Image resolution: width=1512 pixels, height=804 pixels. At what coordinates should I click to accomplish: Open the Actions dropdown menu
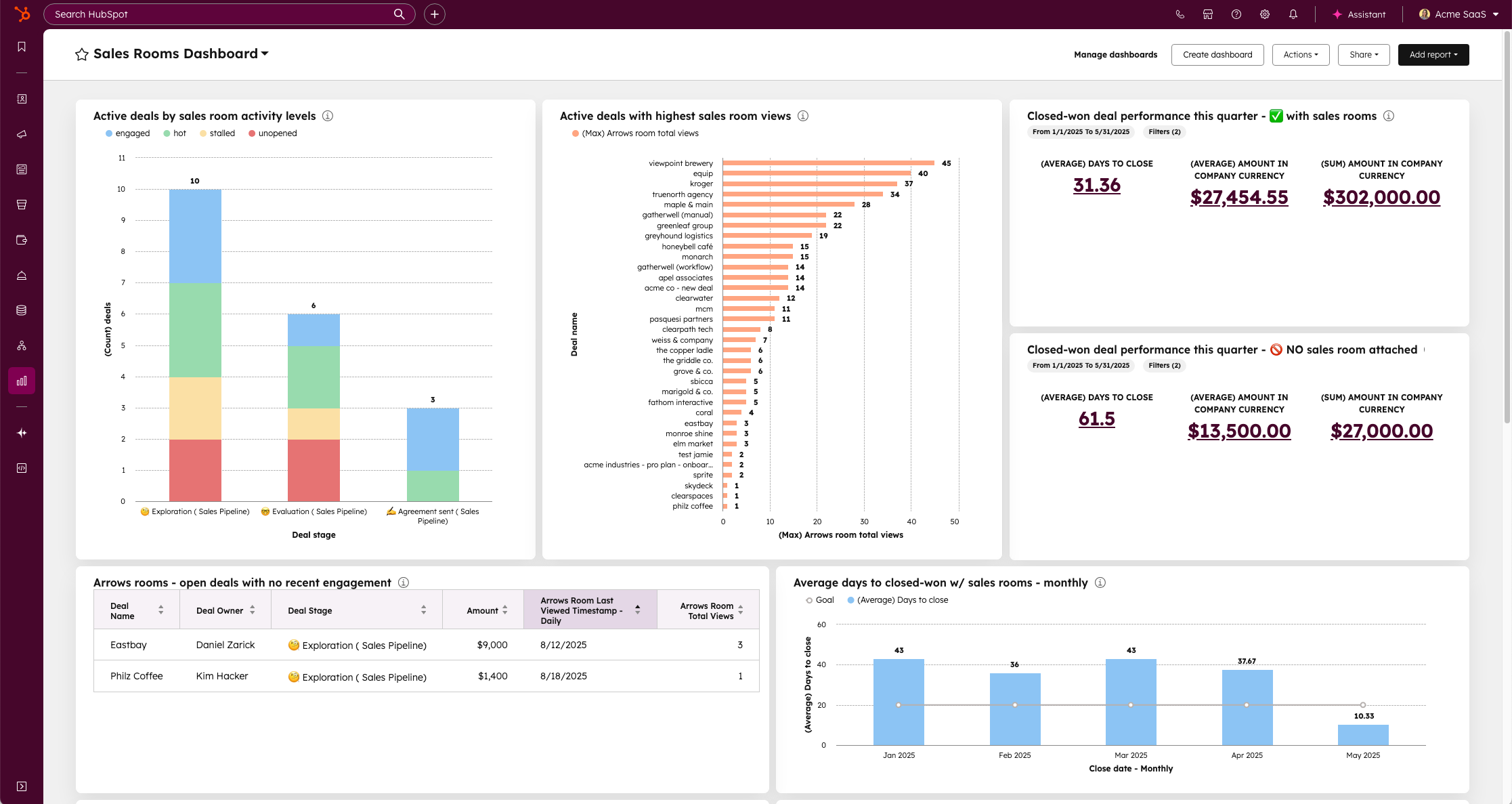[1300, 55]
